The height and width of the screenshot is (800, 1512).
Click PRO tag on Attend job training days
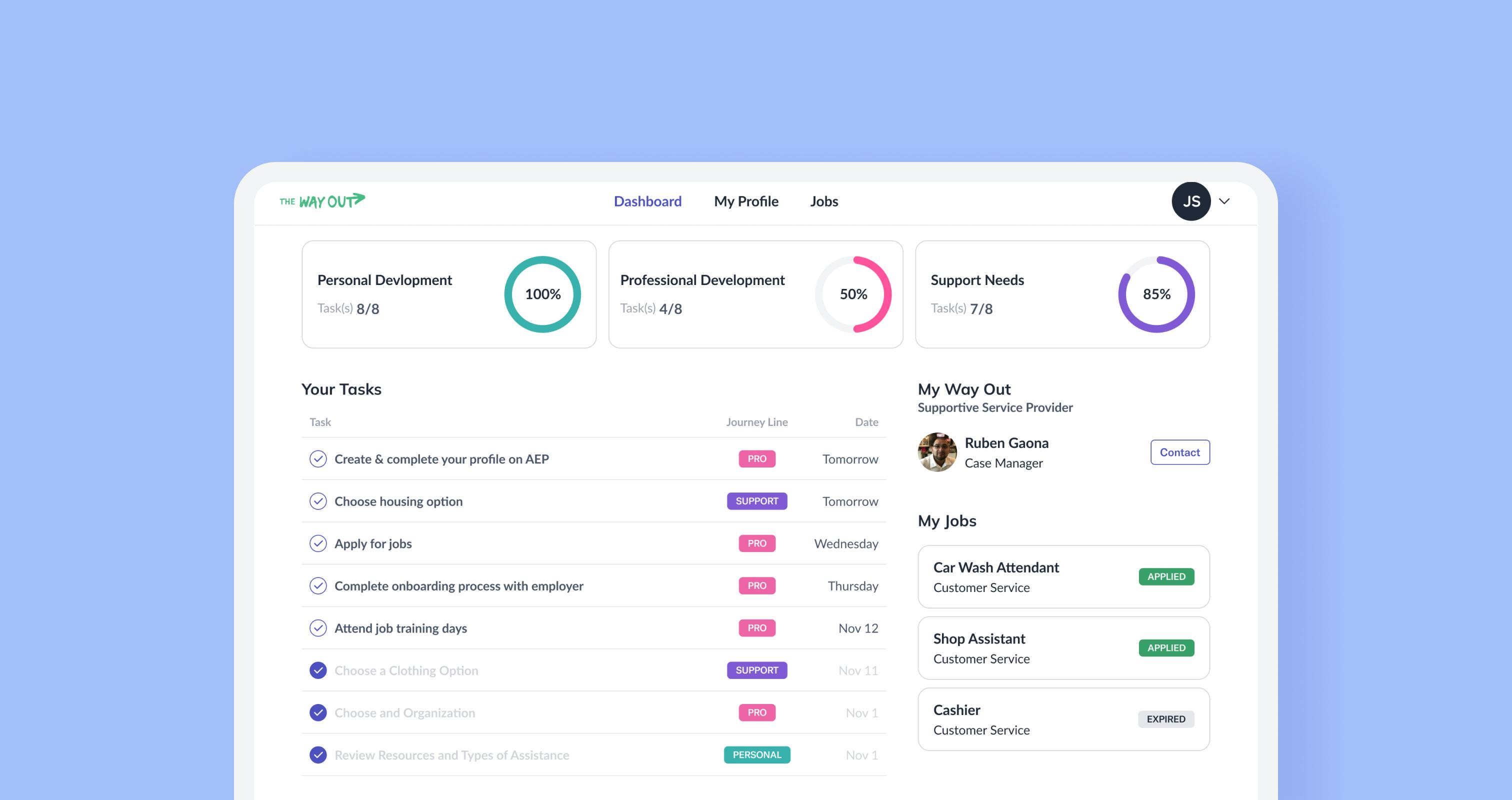[x=756, y=628]
